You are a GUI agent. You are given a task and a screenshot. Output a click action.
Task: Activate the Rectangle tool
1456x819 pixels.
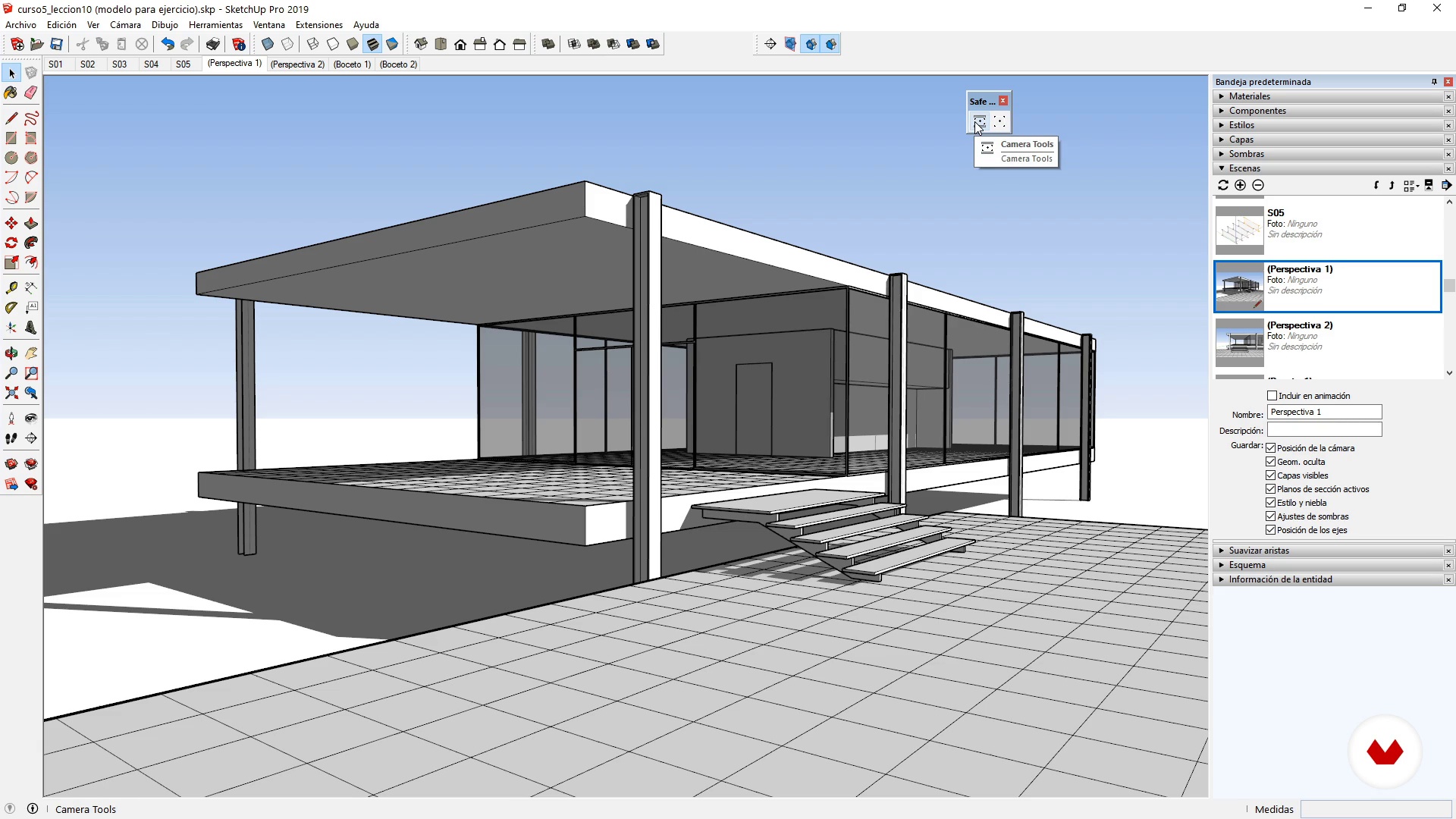point(11,138)
